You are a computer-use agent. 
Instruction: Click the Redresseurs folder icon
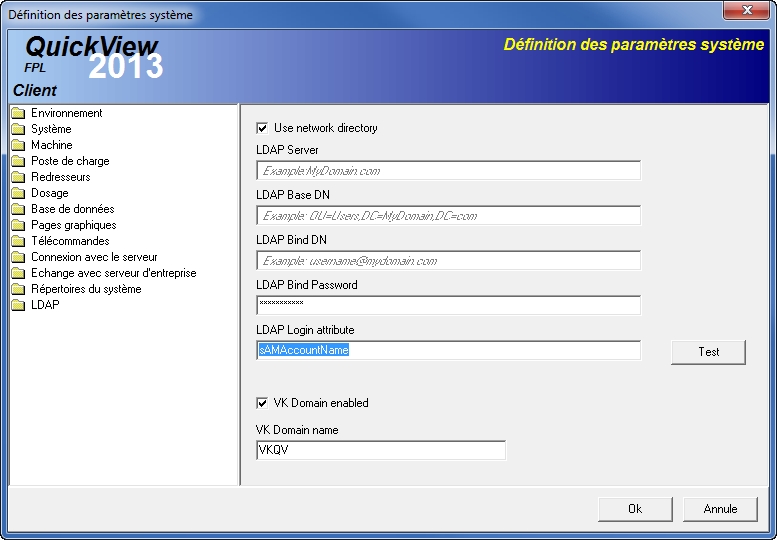click(18, 177)
